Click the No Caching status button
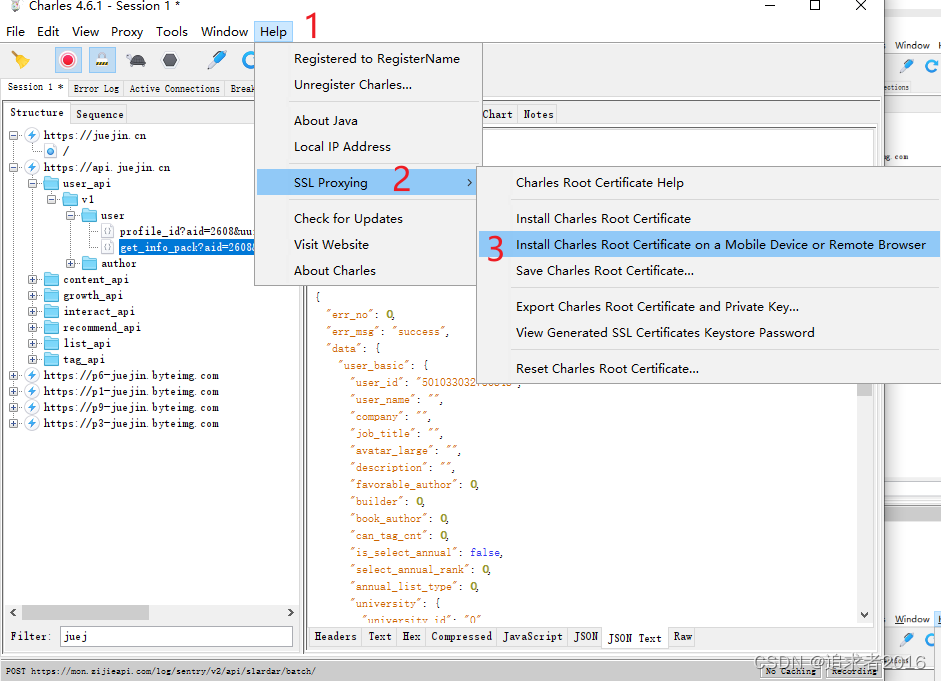 coord(790,671)
